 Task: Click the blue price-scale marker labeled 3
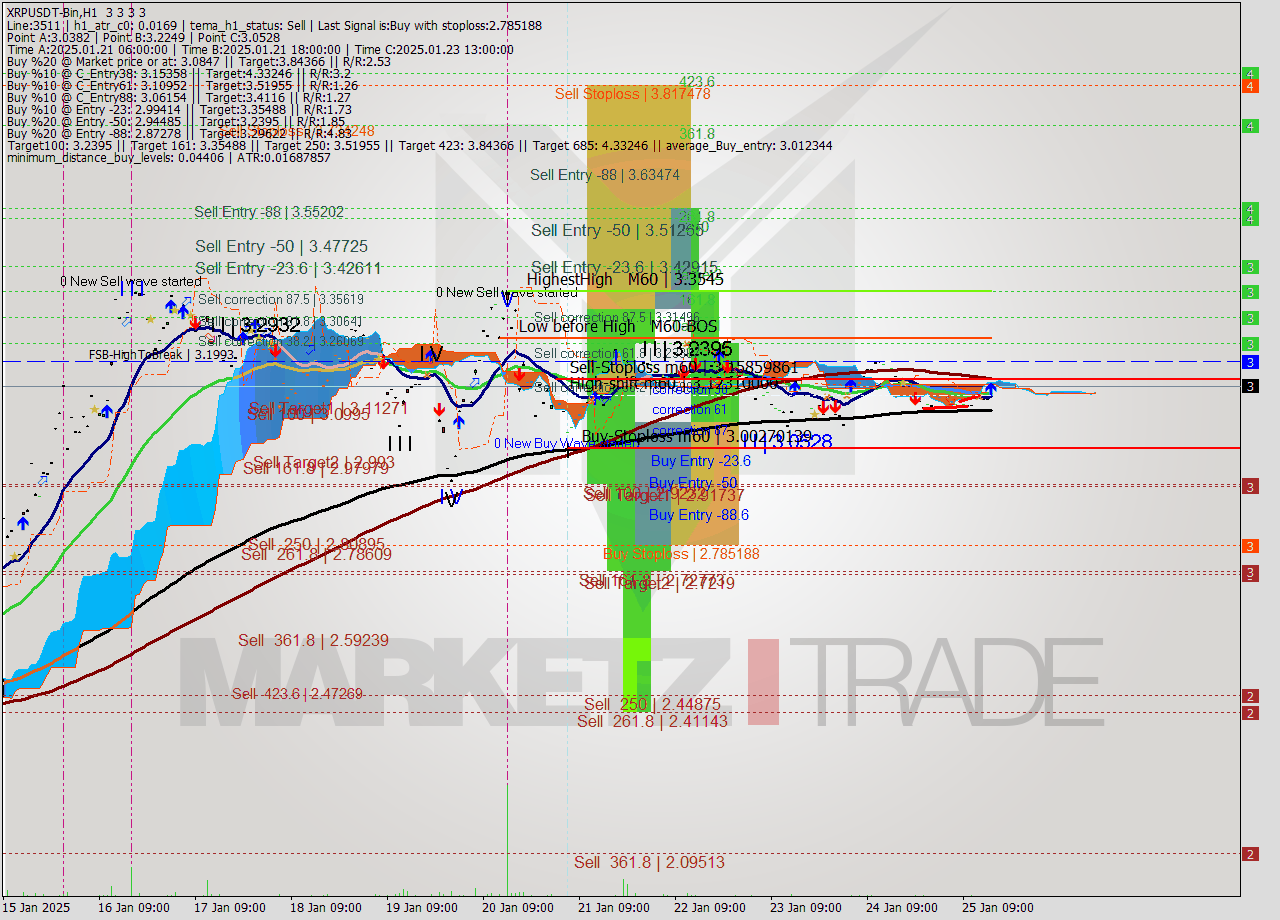(x=1250, y=362)
